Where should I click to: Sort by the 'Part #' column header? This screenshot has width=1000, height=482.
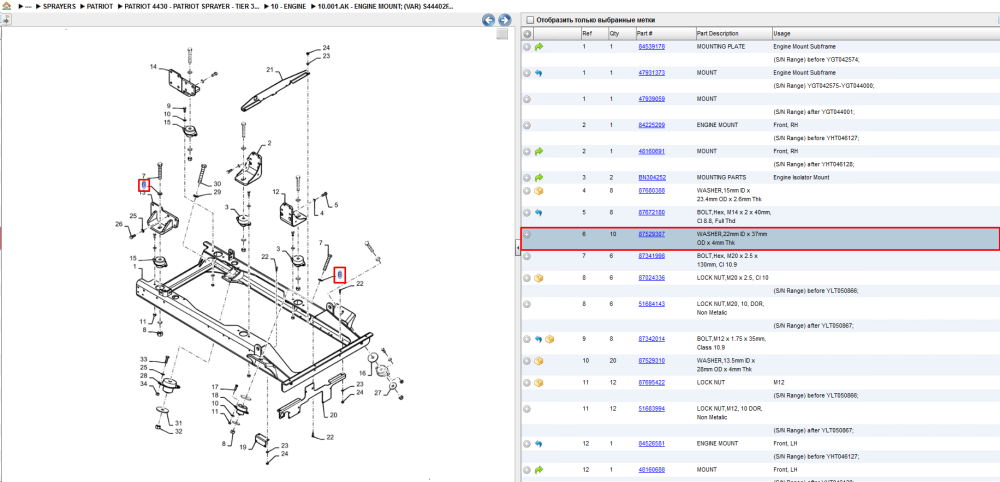pos(644,33)
